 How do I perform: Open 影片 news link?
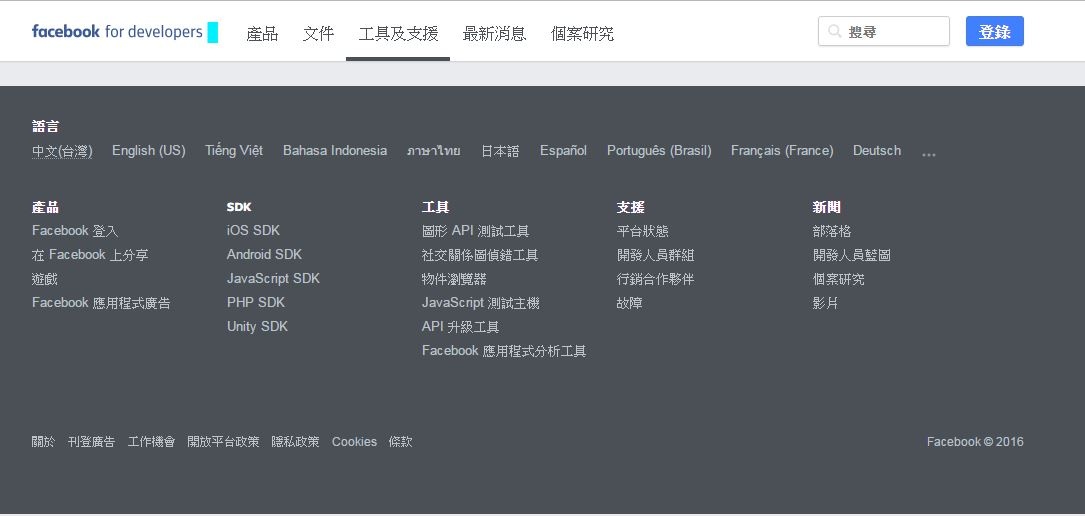click(826, 303)
